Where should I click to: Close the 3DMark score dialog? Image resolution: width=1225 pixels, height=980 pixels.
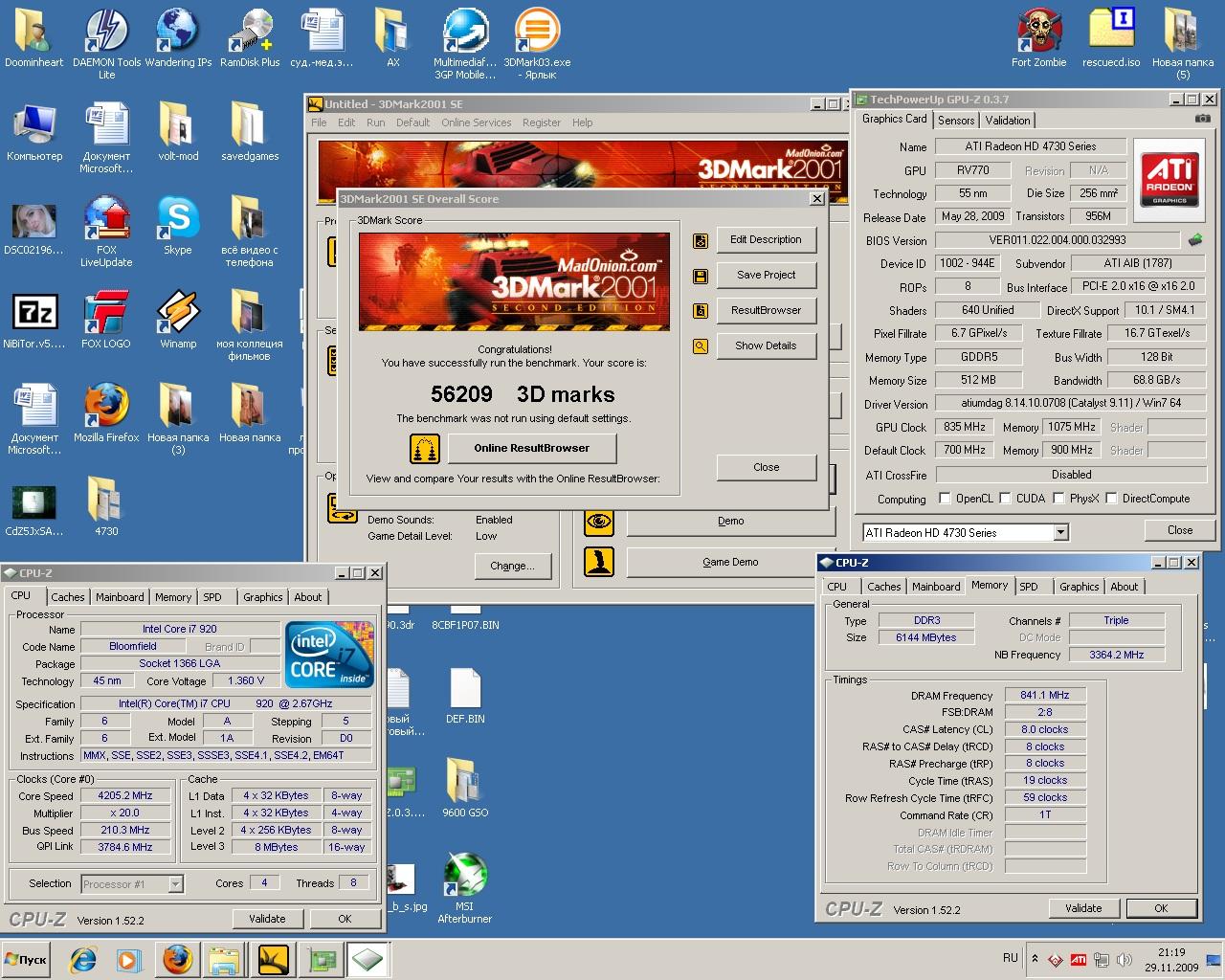(x=766, y=467)
